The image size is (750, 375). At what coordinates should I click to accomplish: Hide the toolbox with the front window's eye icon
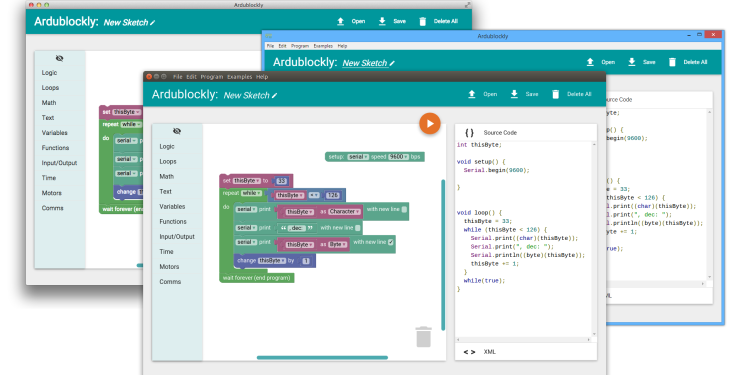tap(177, 131)
